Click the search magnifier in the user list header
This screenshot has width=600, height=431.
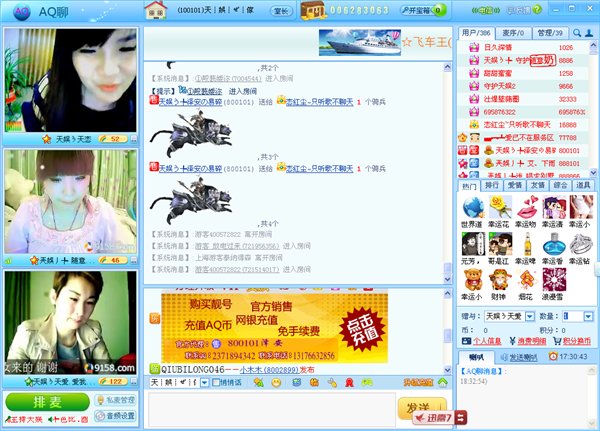(x=577, y=33)
